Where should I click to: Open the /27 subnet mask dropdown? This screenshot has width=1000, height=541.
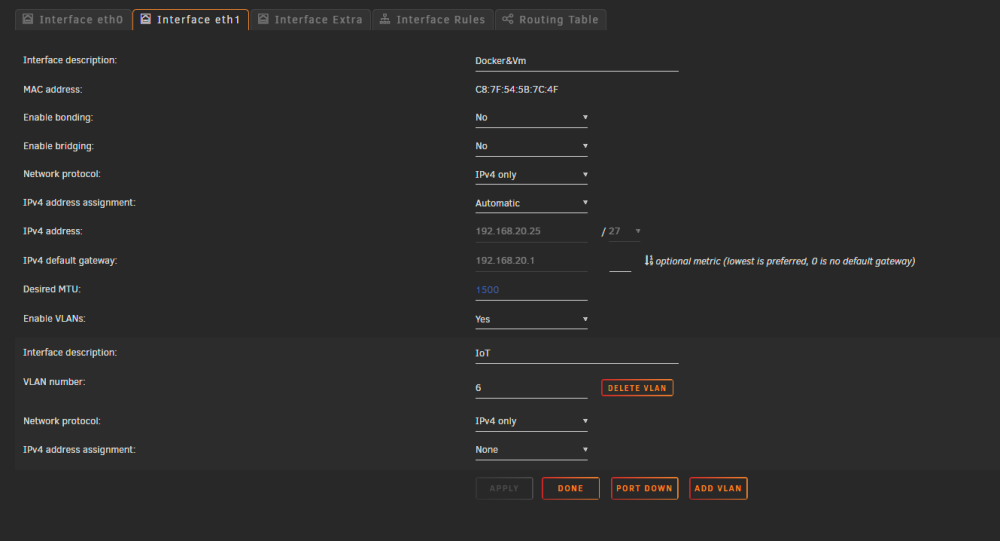pos(624,232)
